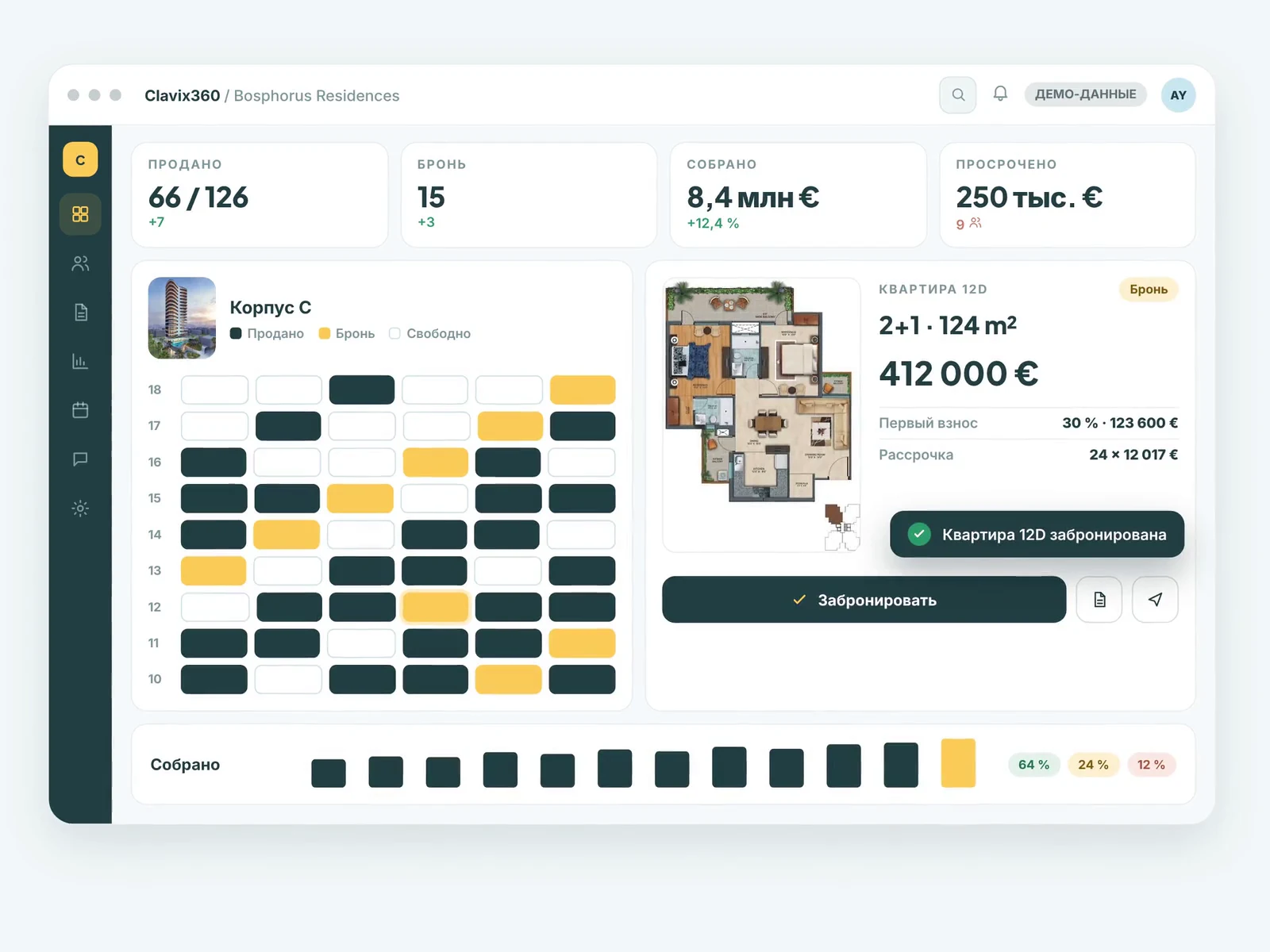Select the first free unit on floor 18
This screenshot has height=952, width=1270.
click(x=214, y=390)
